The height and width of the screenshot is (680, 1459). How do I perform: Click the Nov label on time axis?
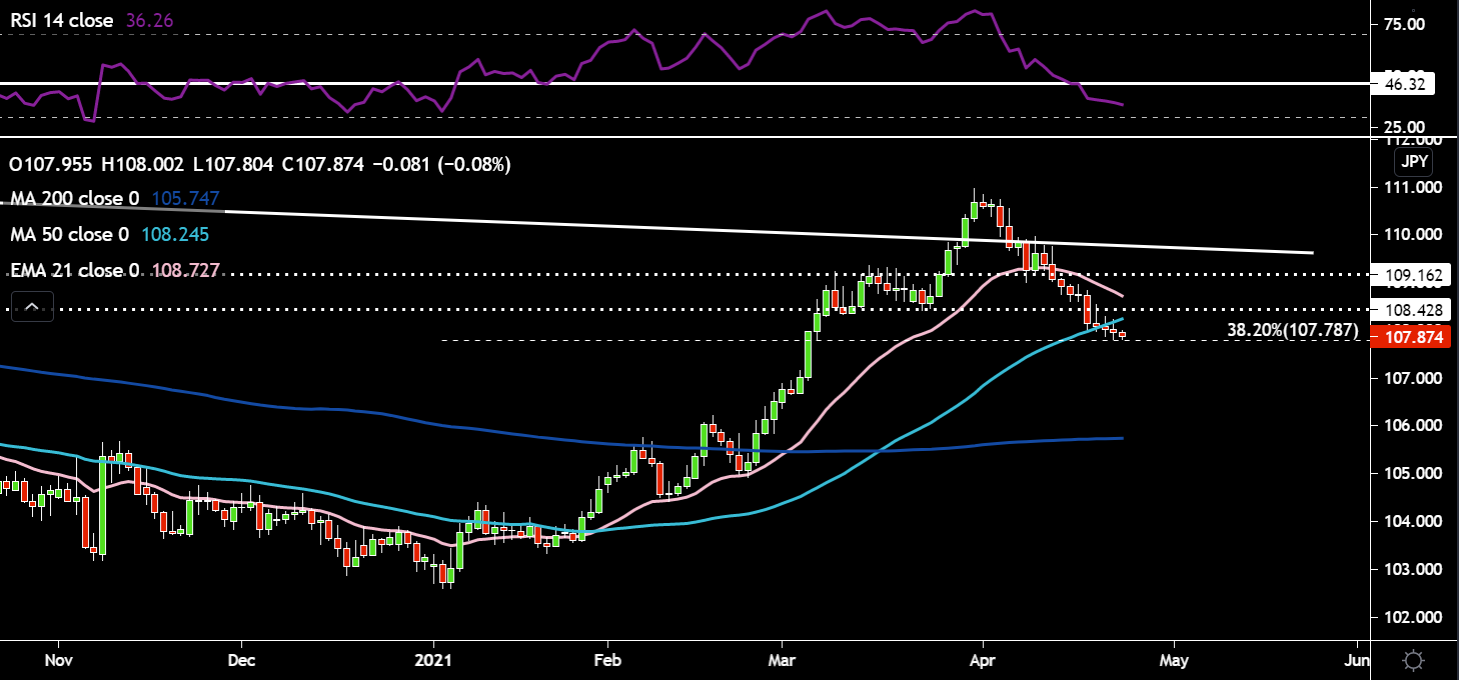(59, 660)
